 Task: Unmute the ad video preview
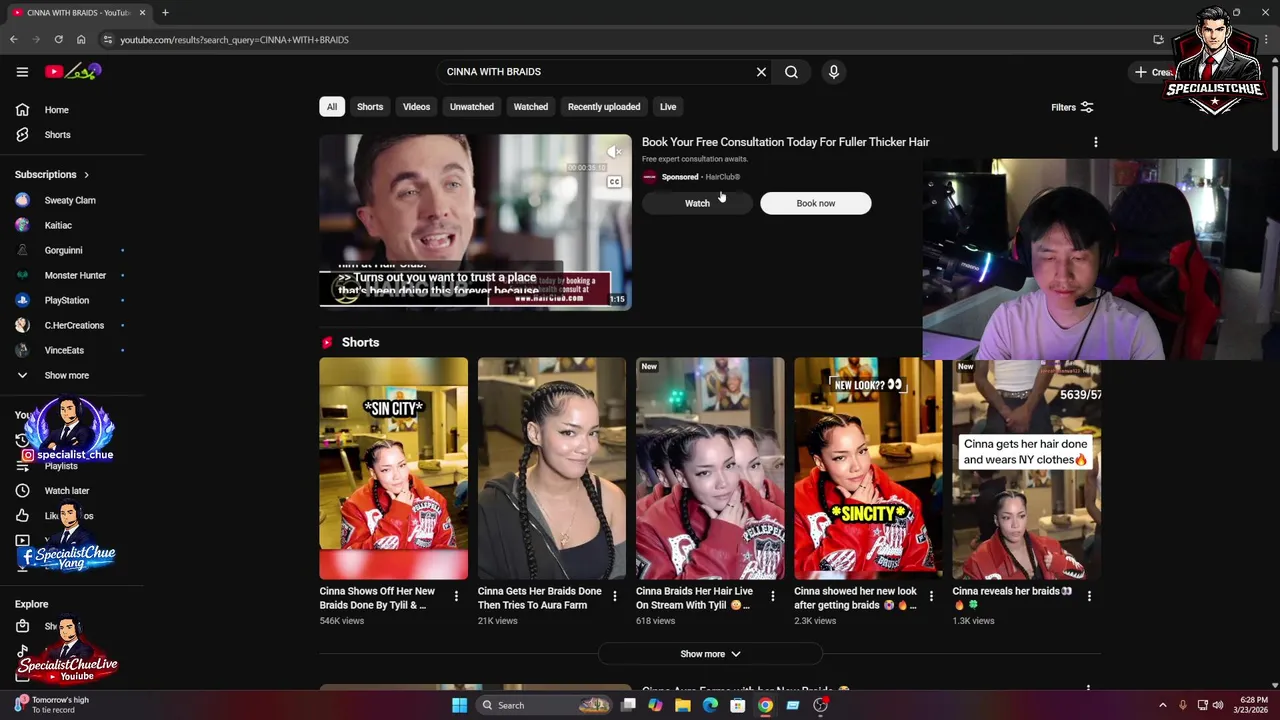point(615,151)
